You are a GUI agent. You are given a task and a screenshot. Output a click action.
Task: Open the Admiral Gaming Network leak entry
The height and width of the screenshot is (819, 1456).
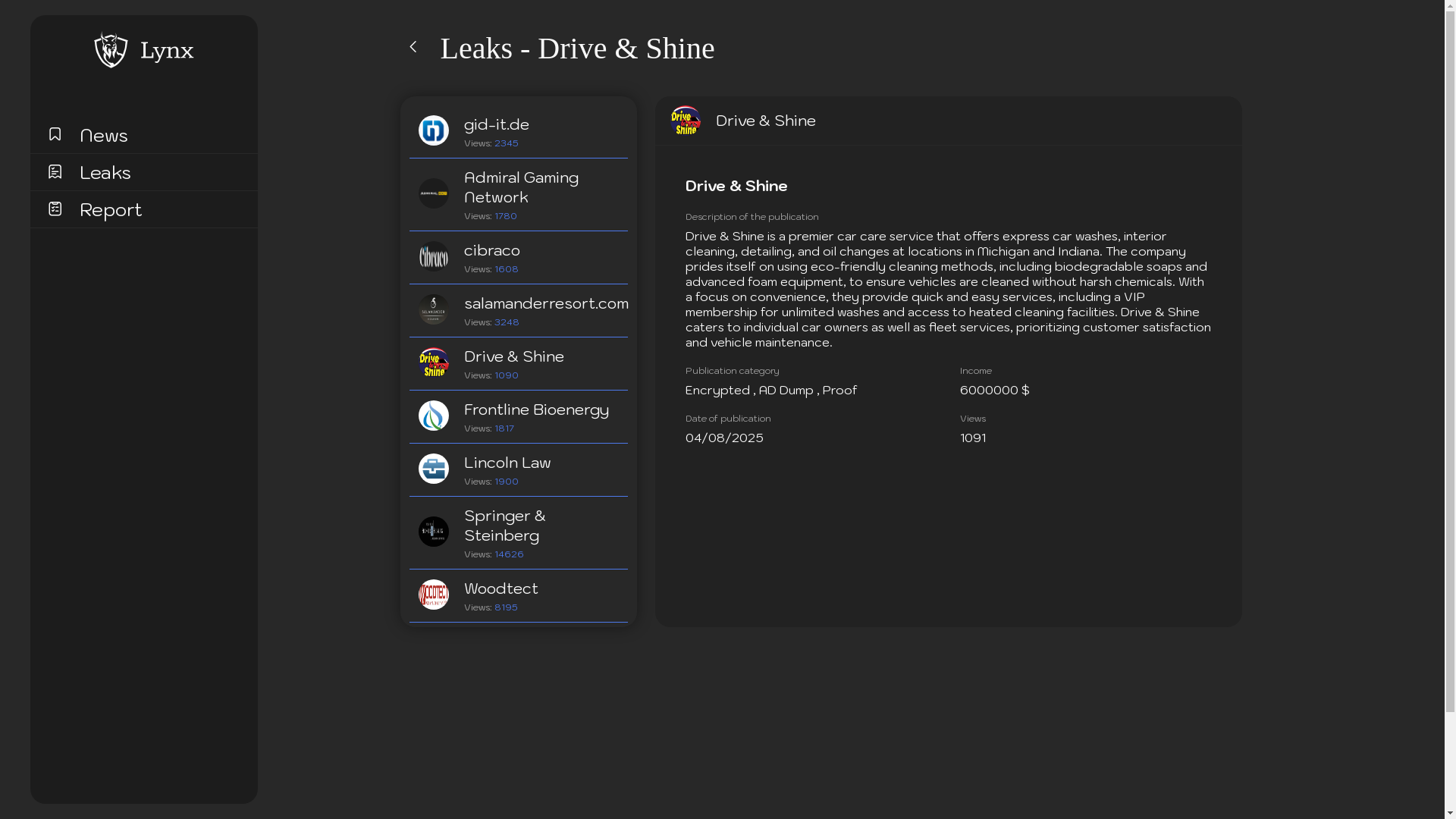(521, 187)
